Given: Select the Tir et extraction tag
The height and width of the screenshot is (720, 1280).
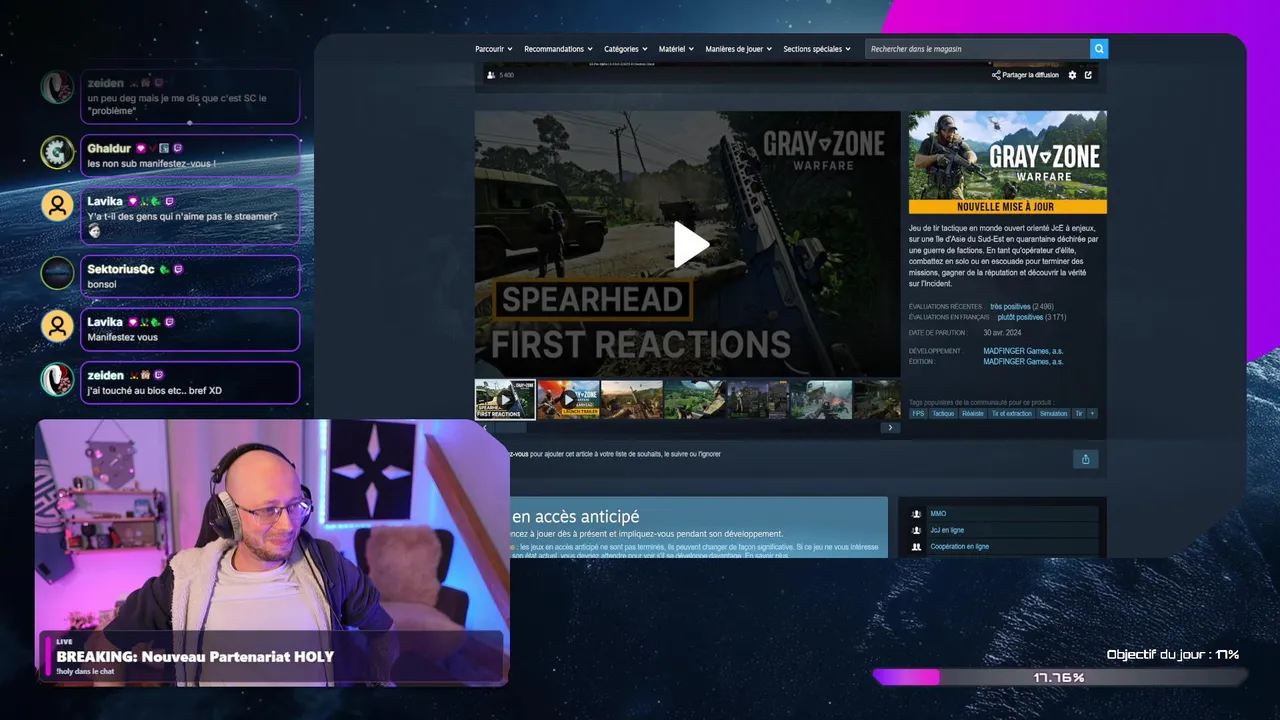Looking at the screenshot, I should coord(1011,413).
